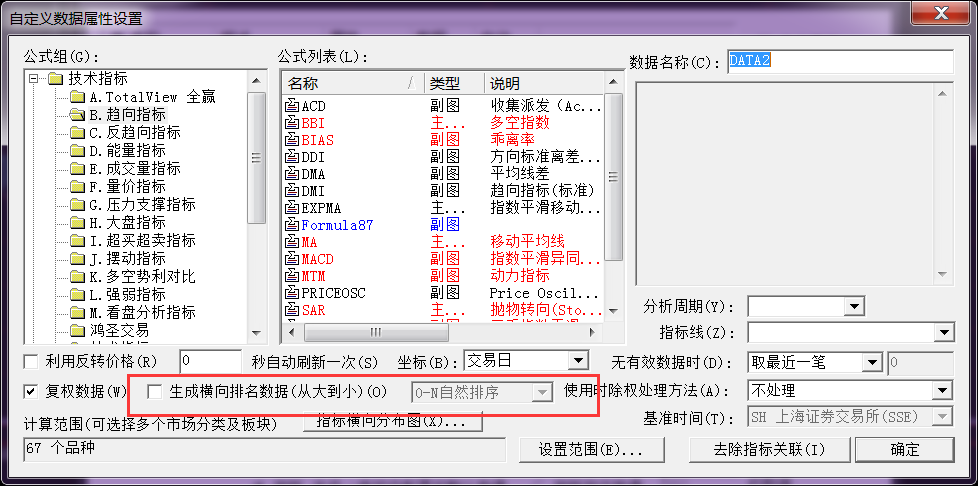
Task: Expand the 坐标 交易日 dropdown
Action: coord(577,361)
